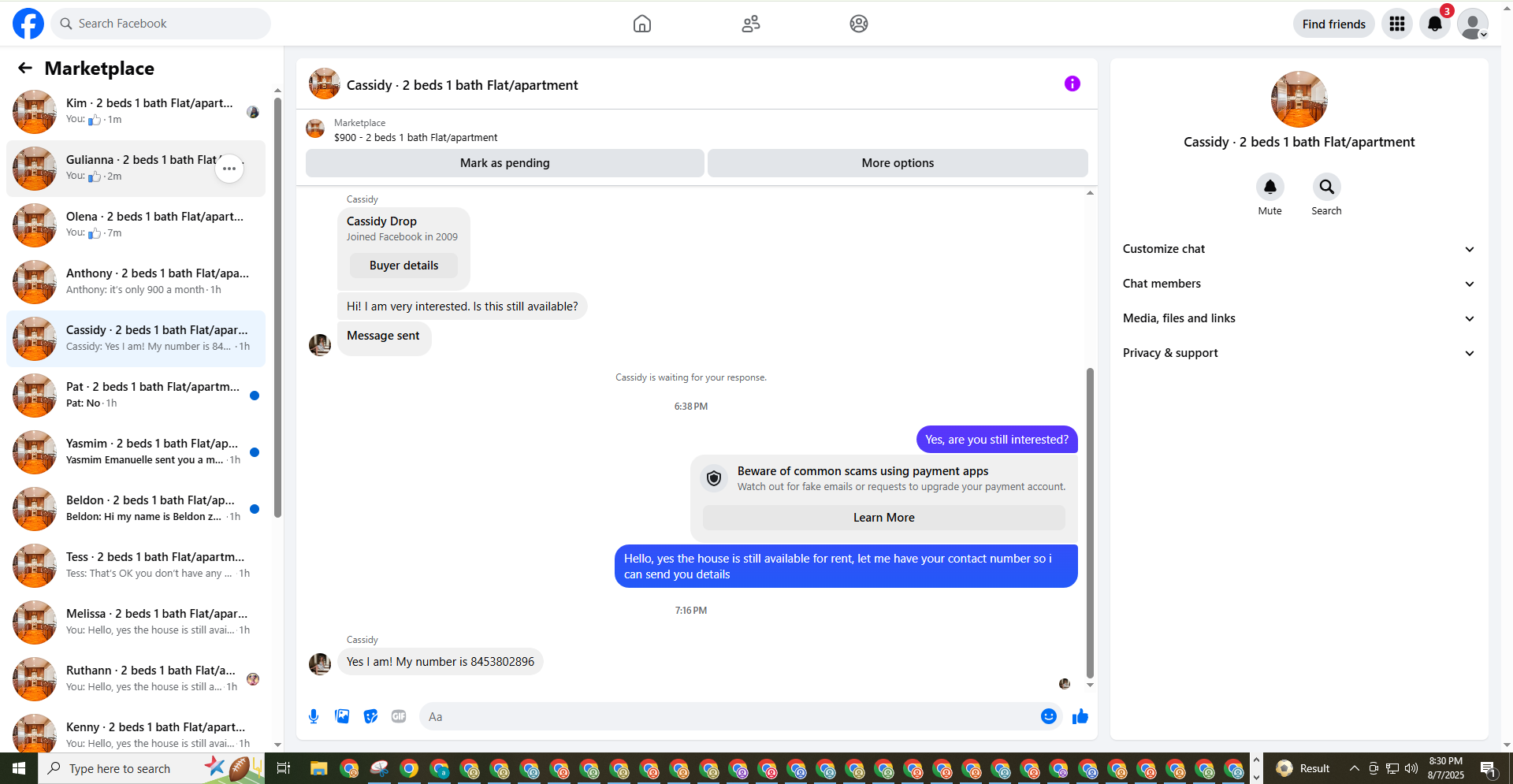This screenshot has height=784, width=1513.
Task: Go back from Marketplace with arrow
Action: pos(25,69)
